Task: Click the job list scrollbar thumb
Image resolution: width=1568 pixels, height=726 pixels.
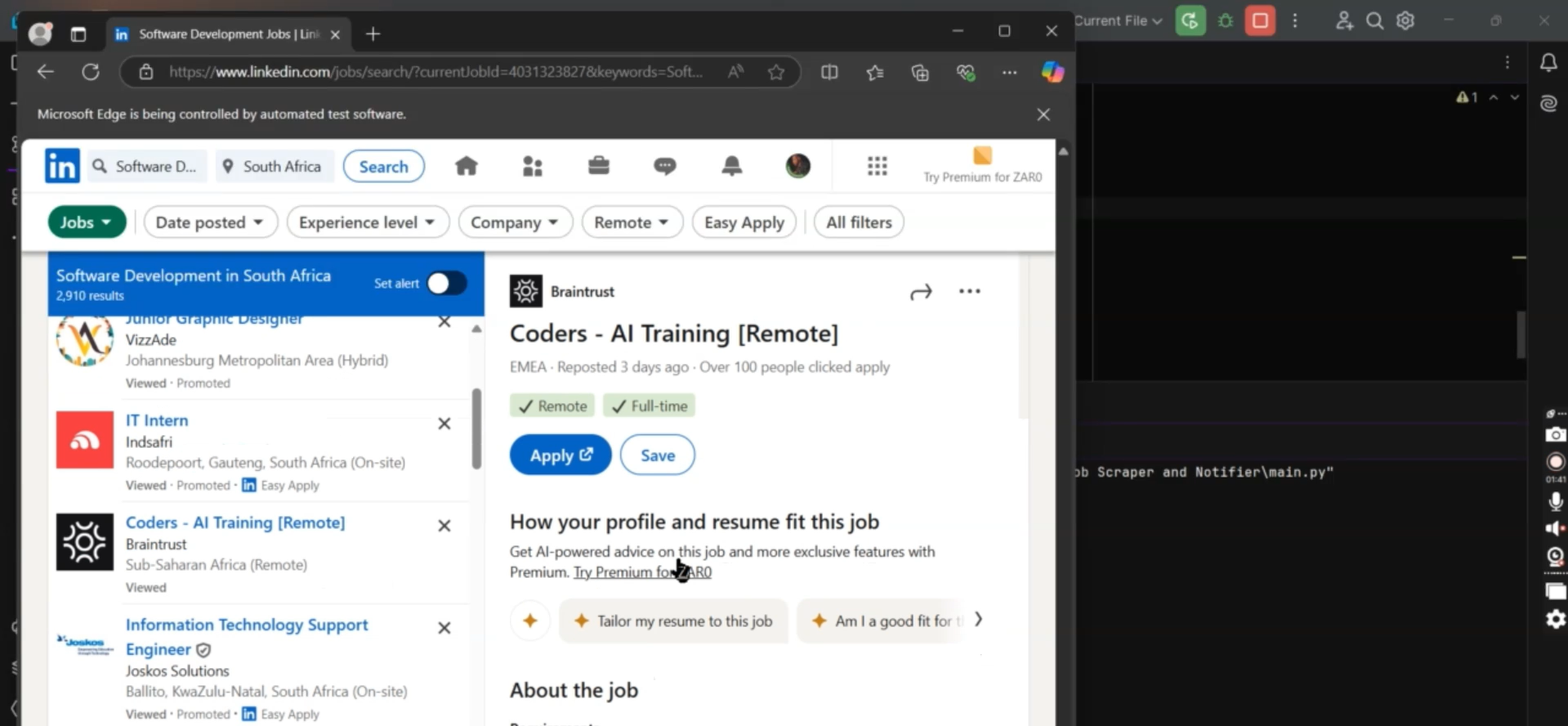Action: point(476,429)
